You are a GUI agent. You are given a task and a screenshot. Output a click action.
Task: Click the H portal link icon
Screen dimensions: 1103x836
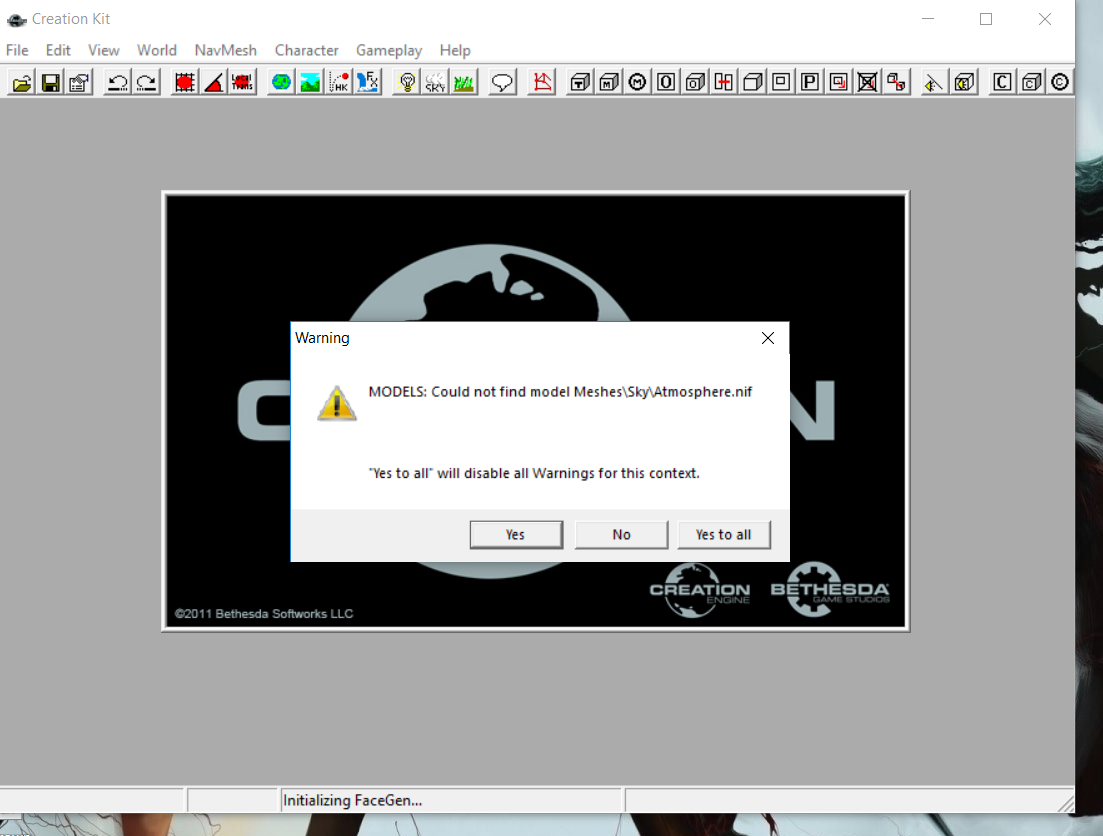click(x=724, y=82)
